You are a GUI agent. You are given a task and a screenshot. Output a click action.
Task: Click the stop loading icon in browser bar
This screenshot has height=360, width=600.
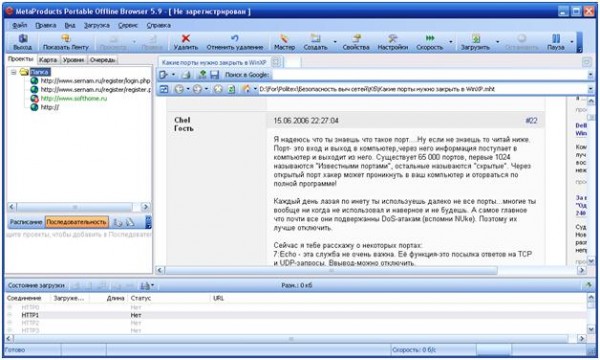218,89
